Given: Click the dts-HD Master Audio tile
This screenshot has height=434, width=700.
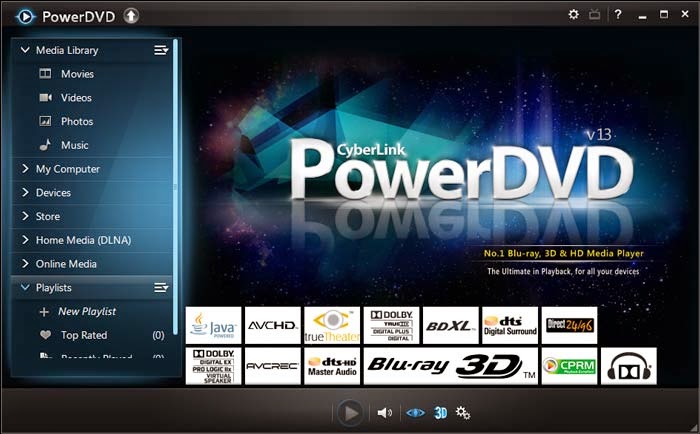Looking at the screenshot, I should click(332, 366).
